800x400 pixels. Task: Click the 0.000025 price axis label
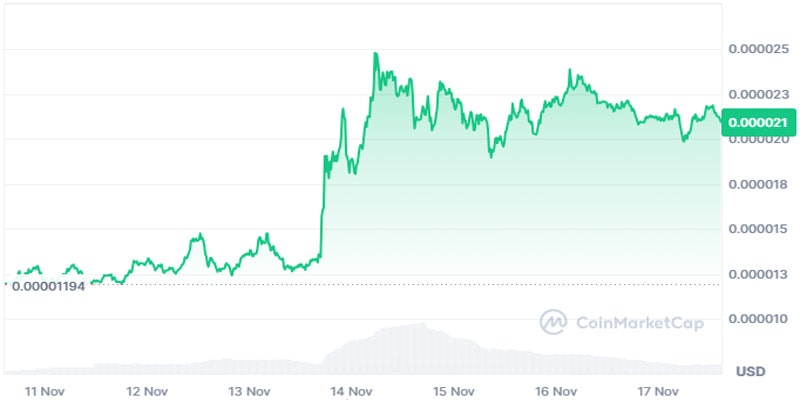pos(759,49)
